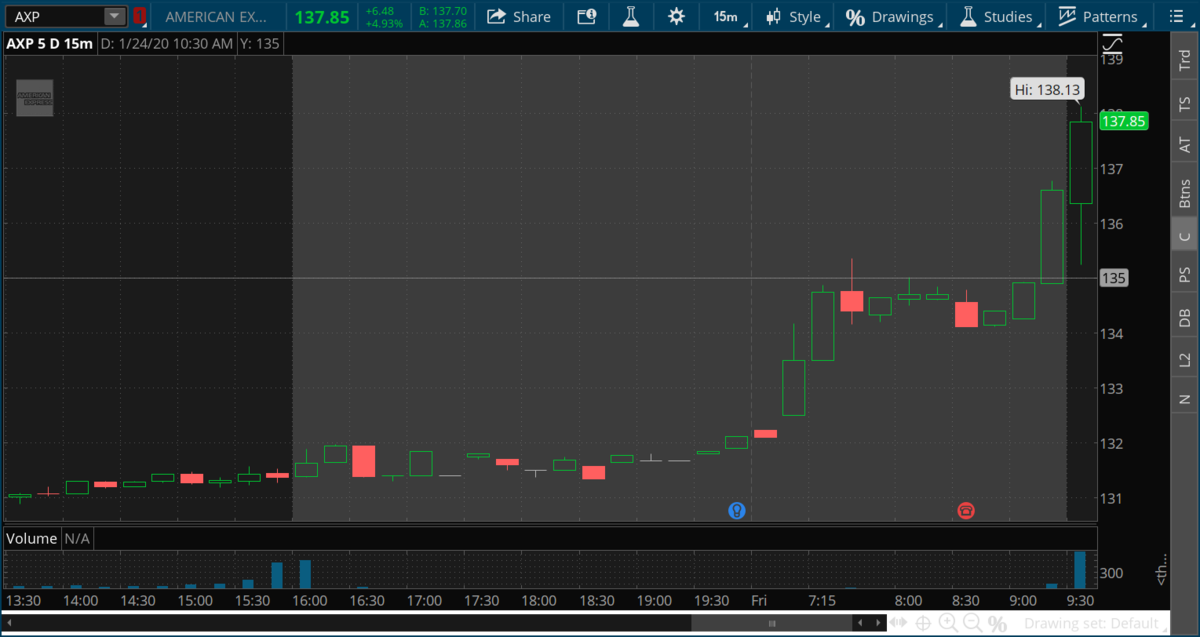
Task: Click the percent scale icon at bottom
Action: click(997, 624)
